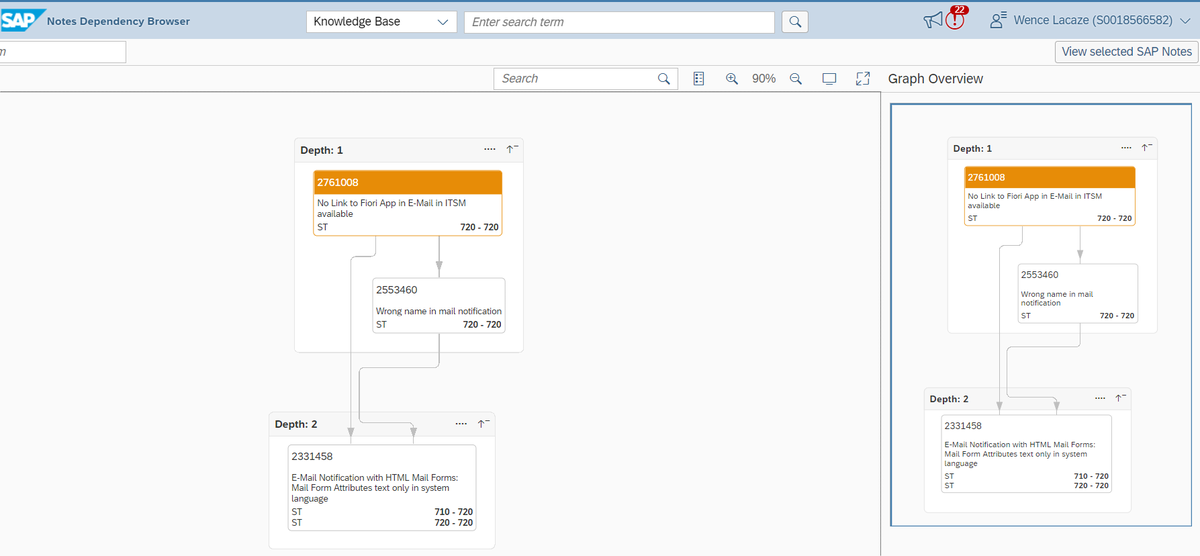Click the magnifier search button in header
Screen dimensions: 1200x556
[795, 22]
